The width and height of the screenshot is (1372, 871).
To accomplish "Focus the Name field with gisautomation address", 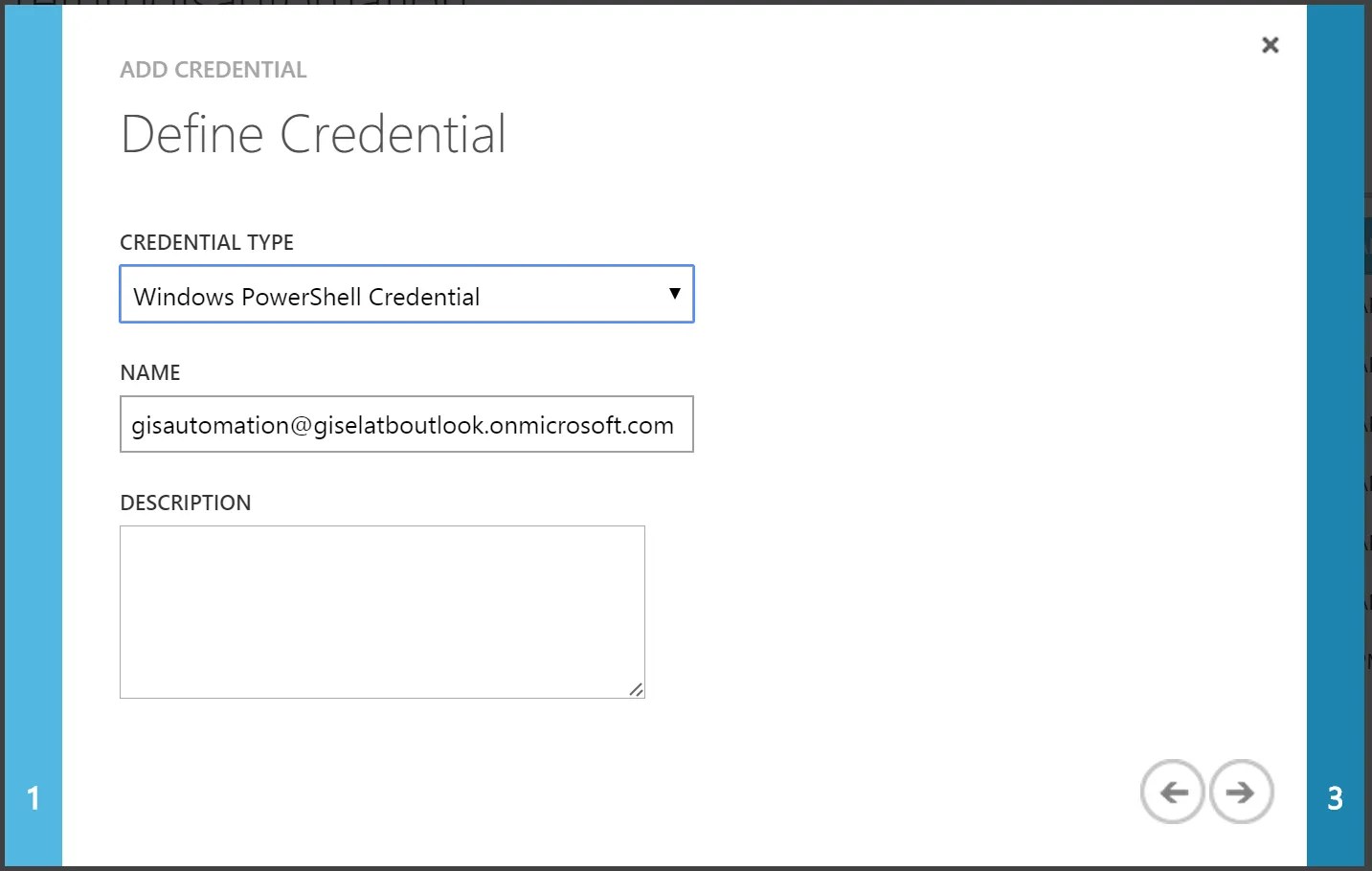I will pos(407,424).
